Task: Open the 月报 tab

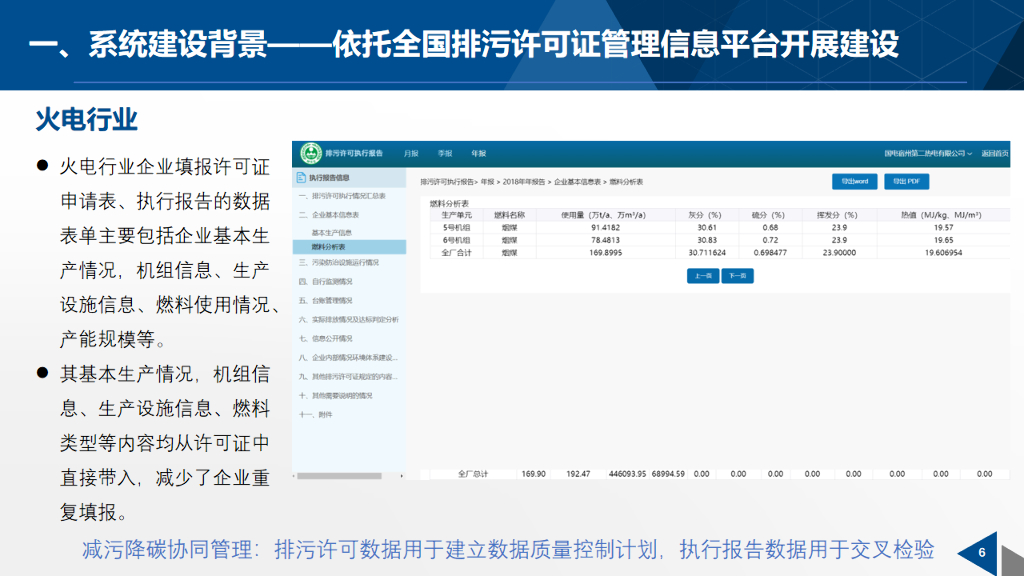Action: tap(411, 153)
